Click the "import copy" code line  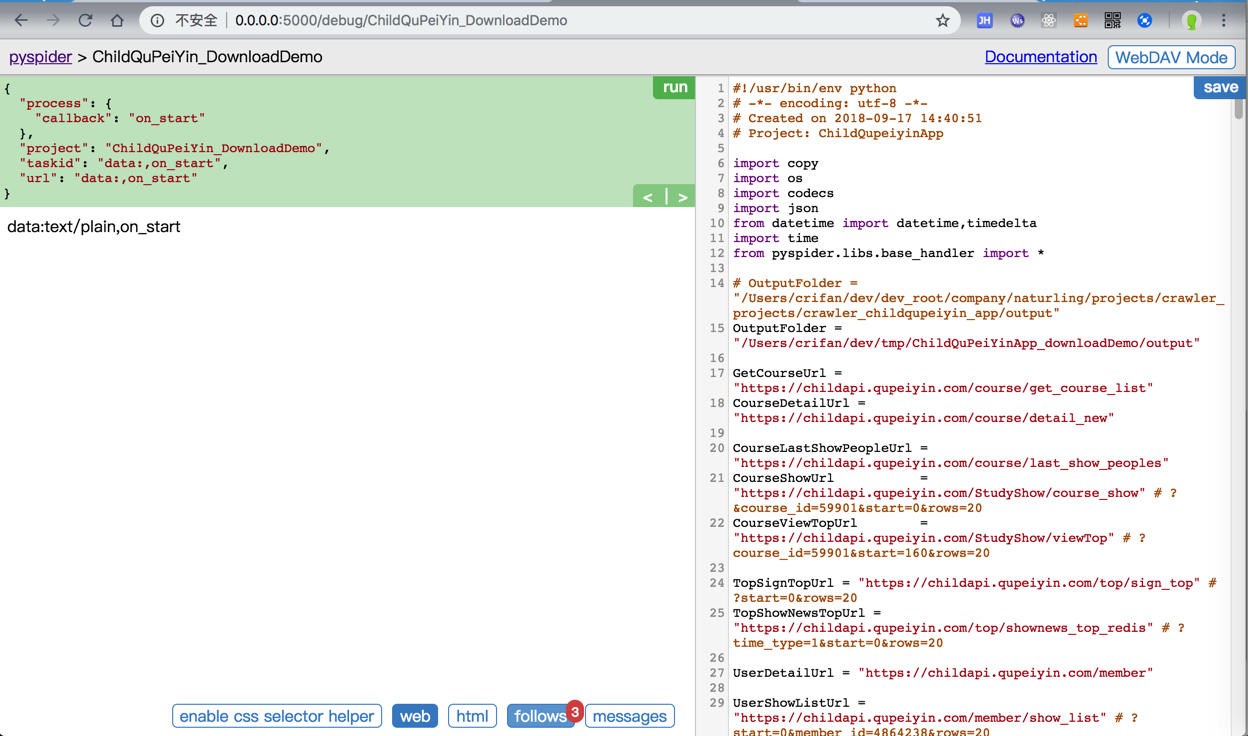click(776, 163)
